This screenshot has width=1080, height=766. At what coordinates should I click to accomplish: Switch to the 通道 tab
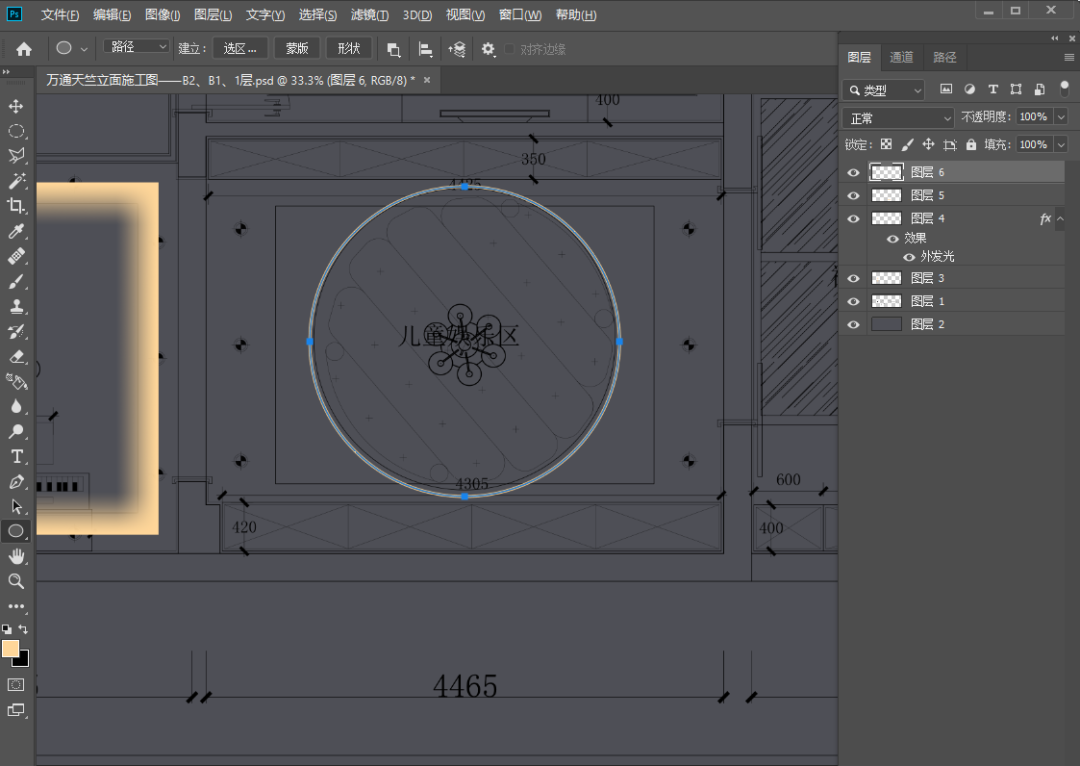click(x=901, y=57)
